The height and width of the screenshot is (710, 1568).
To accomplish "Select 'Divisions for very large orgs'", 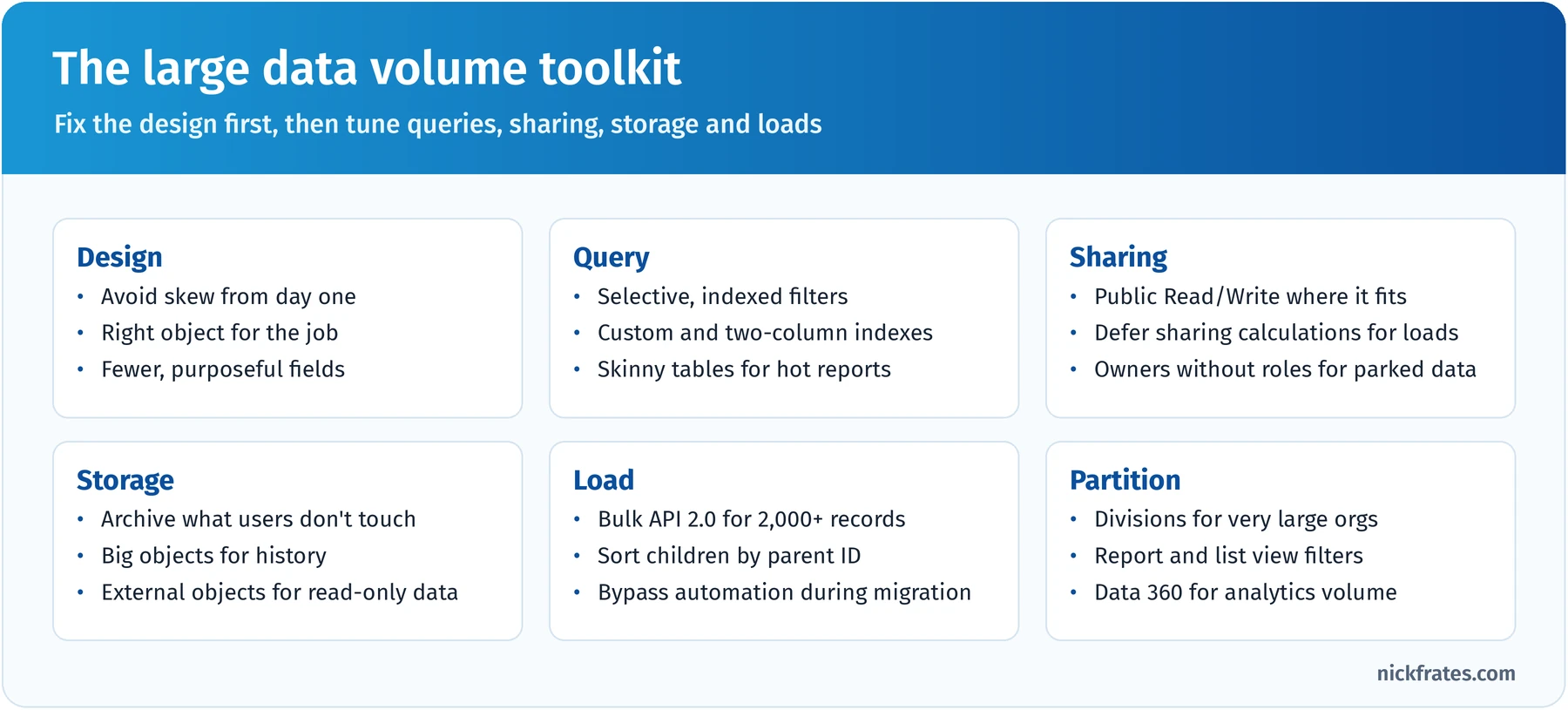I will click(1236, 520).
